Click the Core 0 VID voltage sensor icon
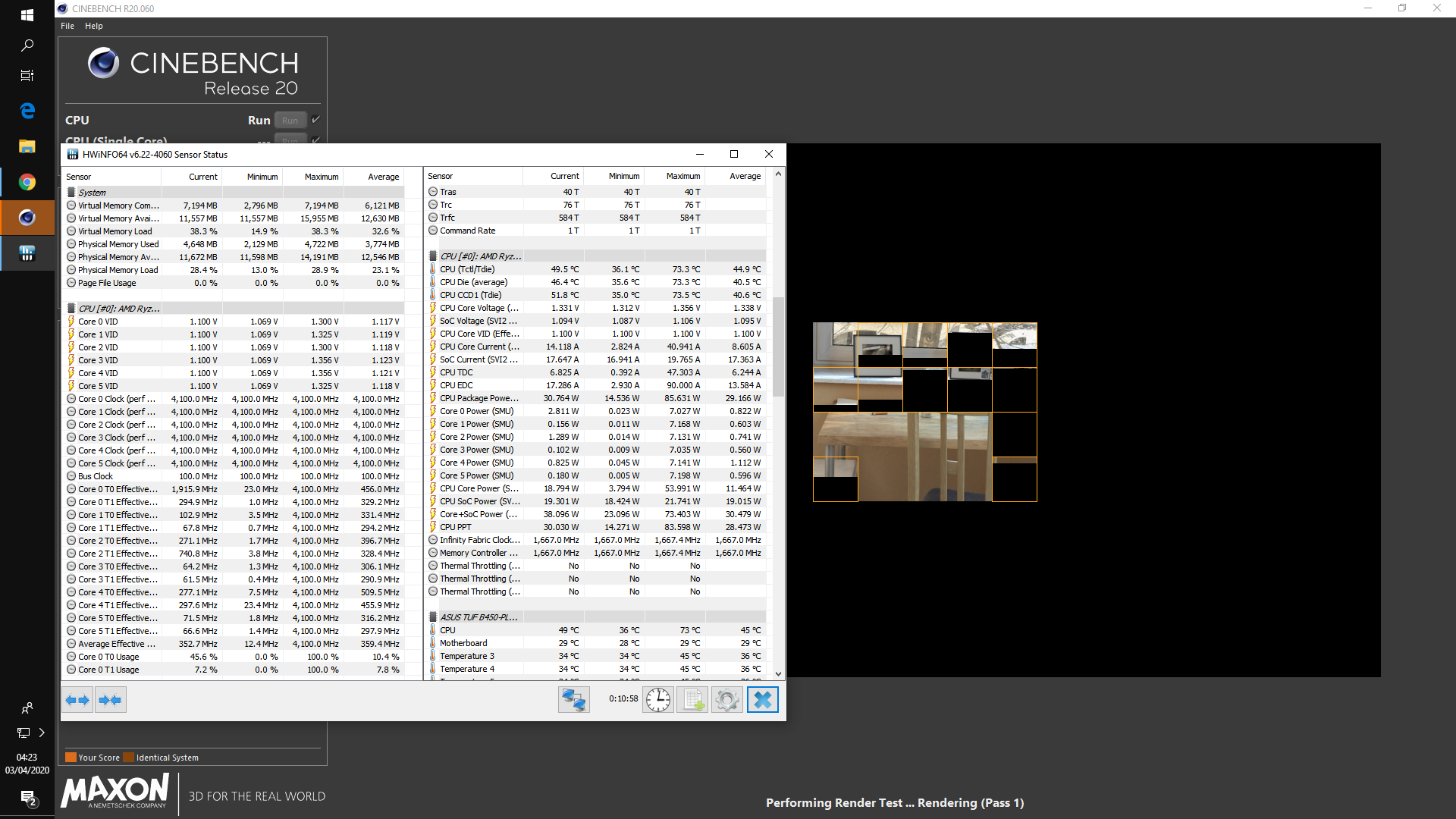Screen dimensions: 1456x819 click(x=71, y=322)
